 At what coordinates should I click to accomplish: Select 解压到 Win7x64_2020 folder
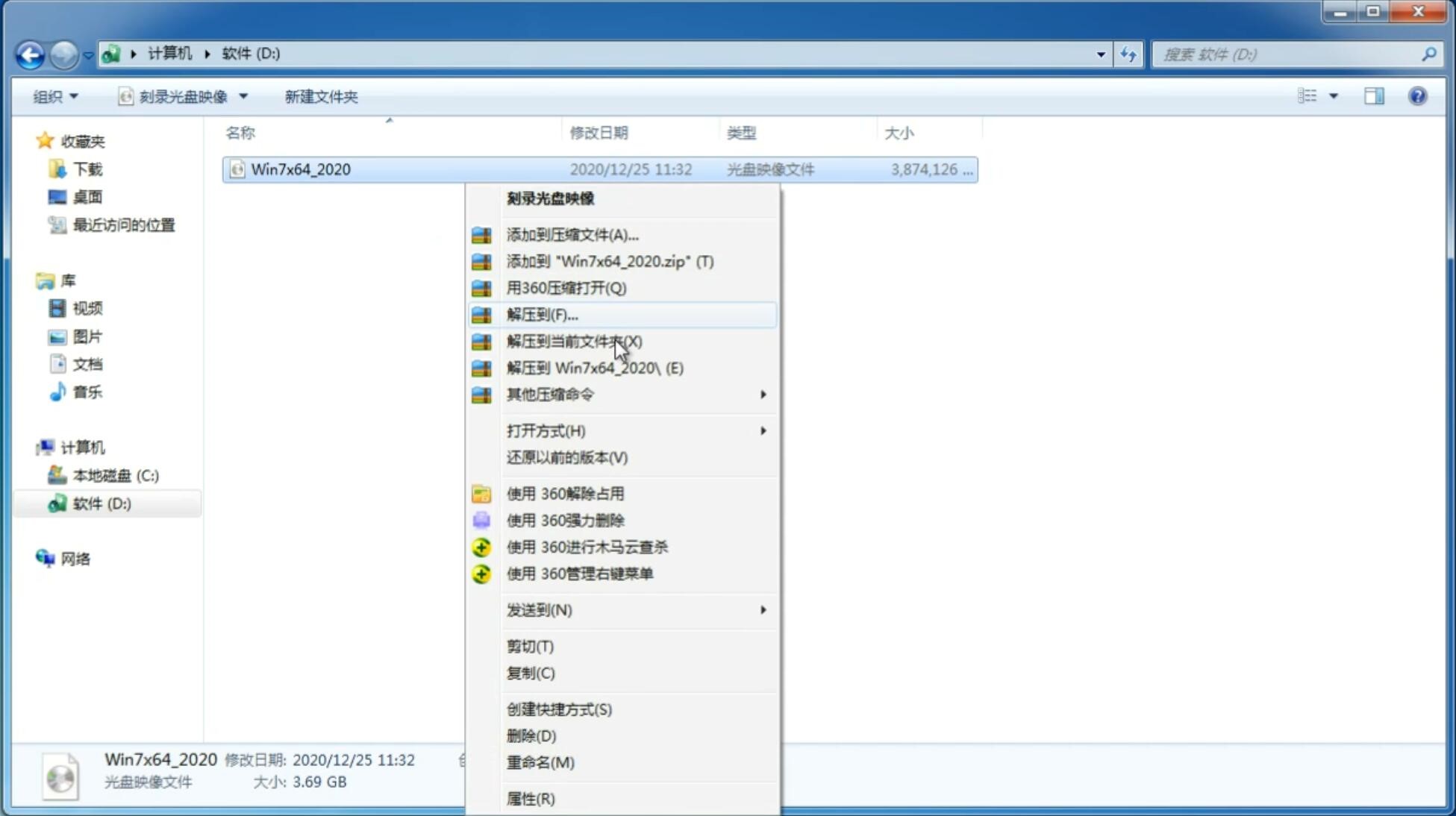pos(595,367)
